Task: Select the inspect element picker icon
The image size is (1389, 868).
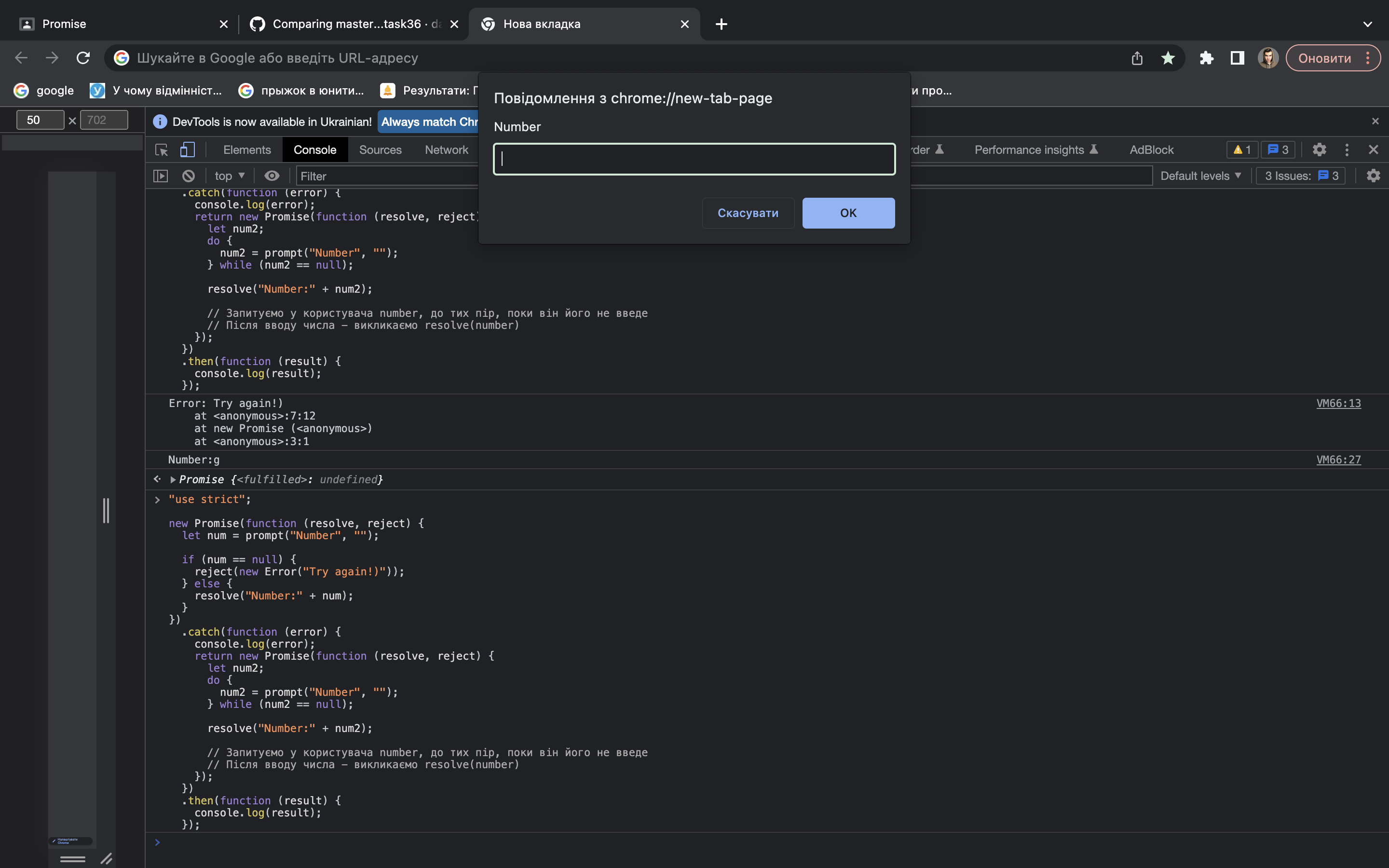Action: [x=161, y=150]
